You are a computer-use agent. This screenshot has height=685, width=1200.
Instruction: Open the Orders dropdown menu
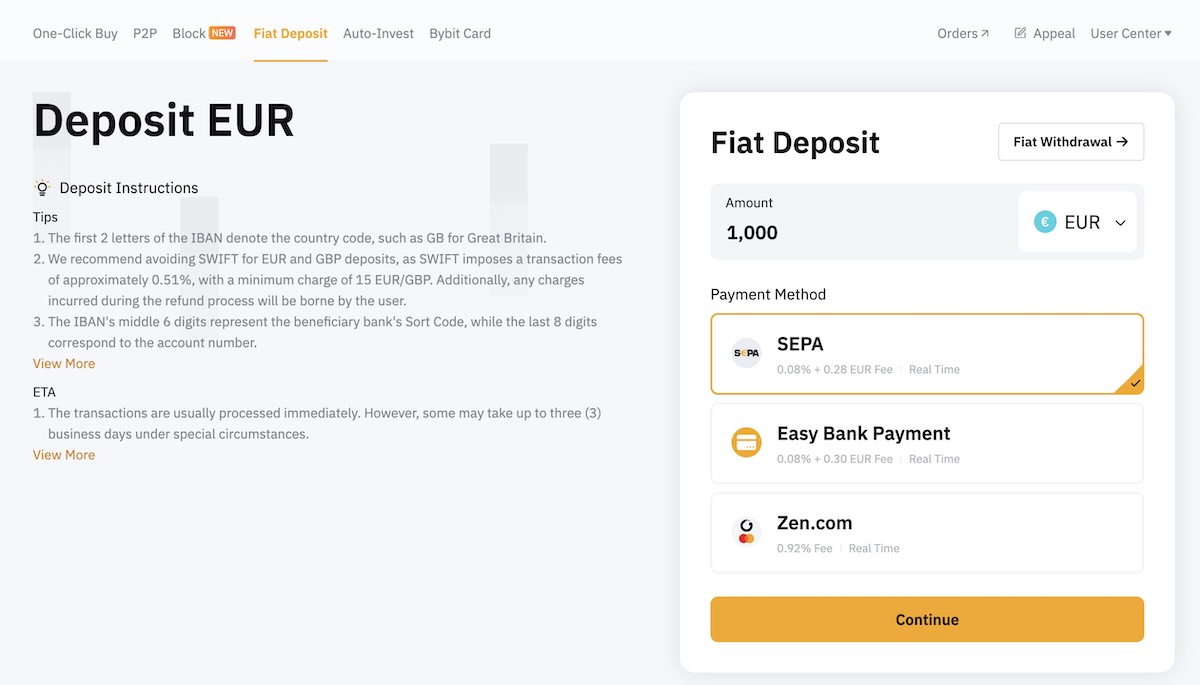click(957, 32)
